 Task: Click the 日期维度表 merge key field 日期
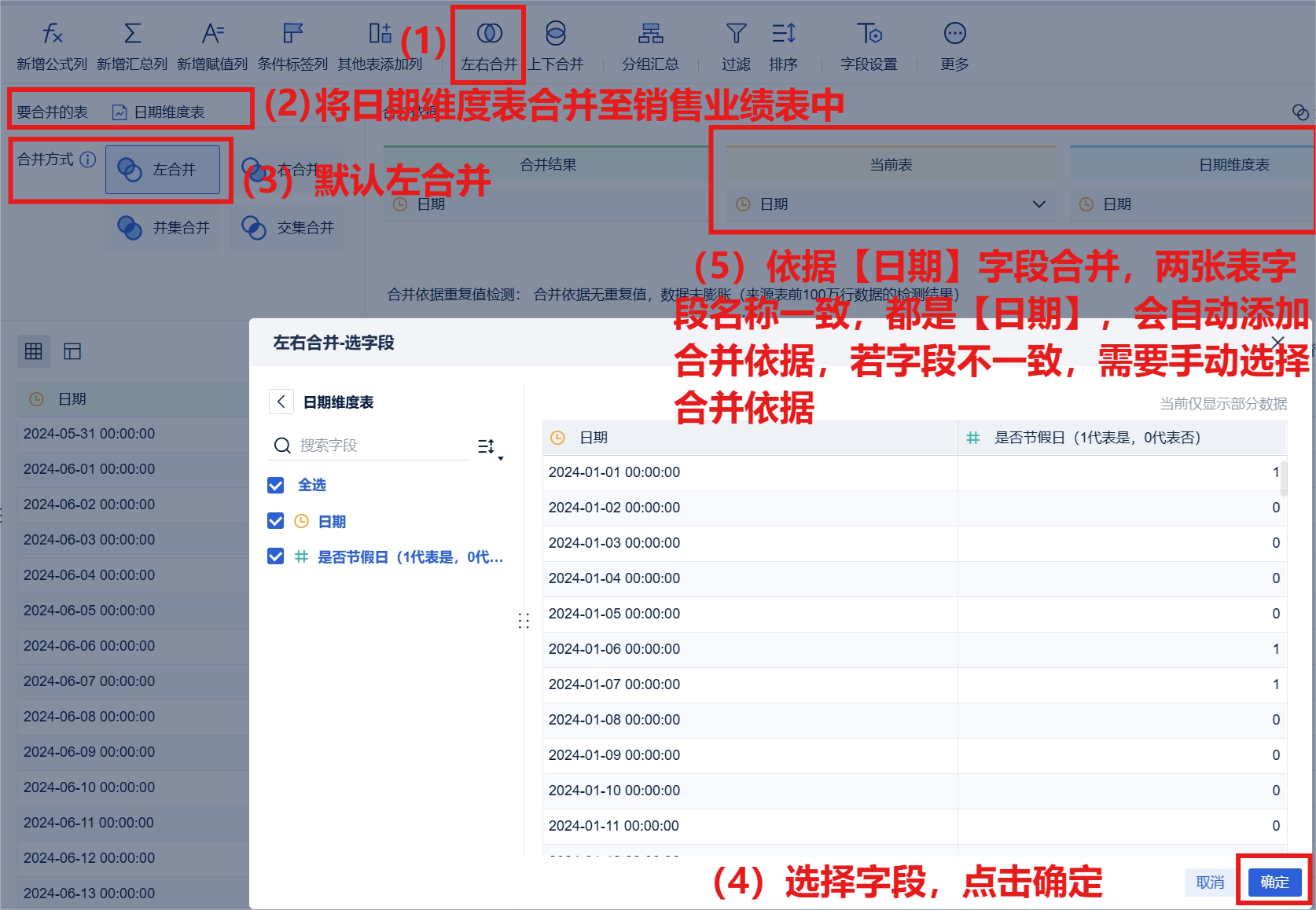[x=1190, y=204]
